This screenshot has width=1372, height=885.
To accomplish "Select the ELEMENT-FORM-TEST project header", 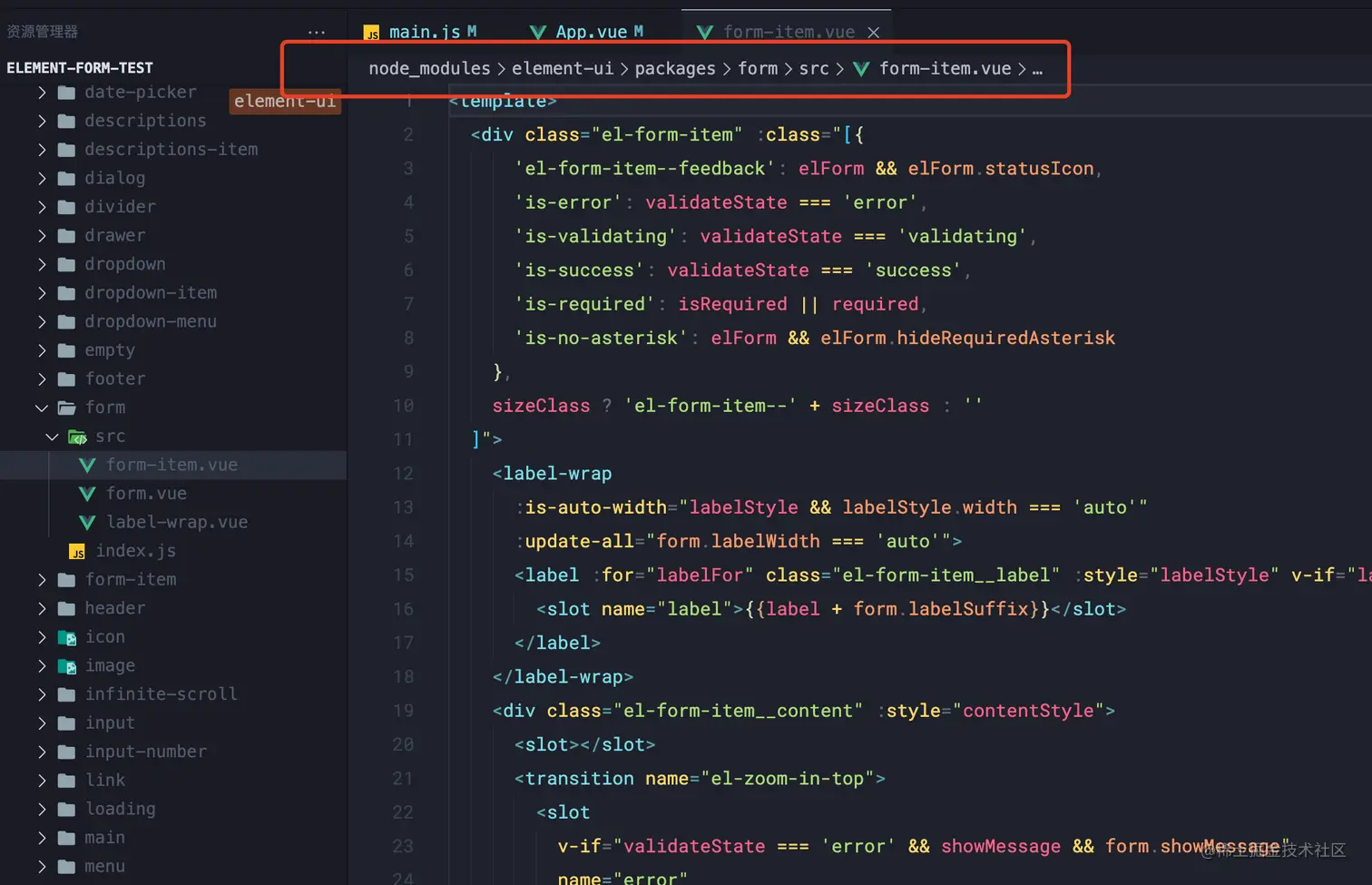I will (x=80, y=68).
